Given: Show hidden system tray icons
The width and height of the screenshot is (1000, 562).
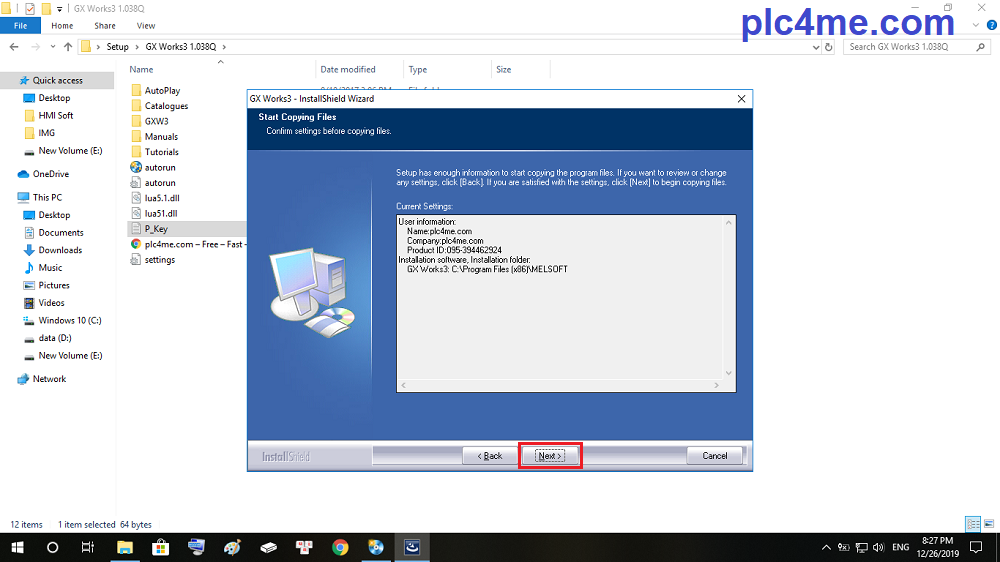Looking at the screenshot, I should [x=826, y=547].
